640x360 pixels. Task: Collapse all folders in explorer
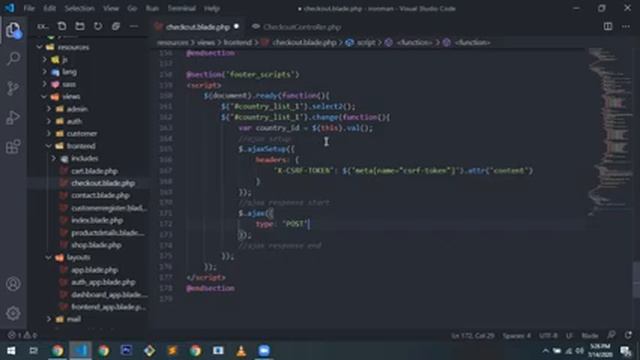pos(116,27)
